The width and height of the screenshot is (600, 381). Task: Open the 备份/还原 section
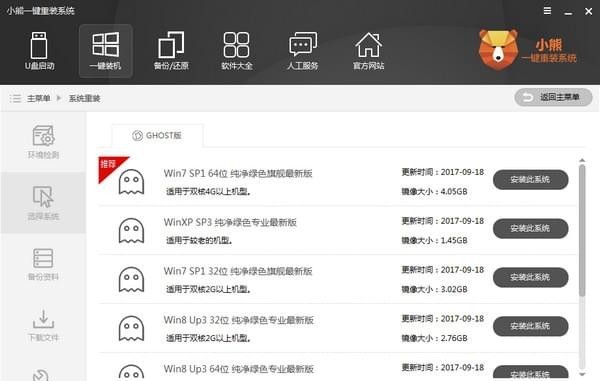[171, 51]
